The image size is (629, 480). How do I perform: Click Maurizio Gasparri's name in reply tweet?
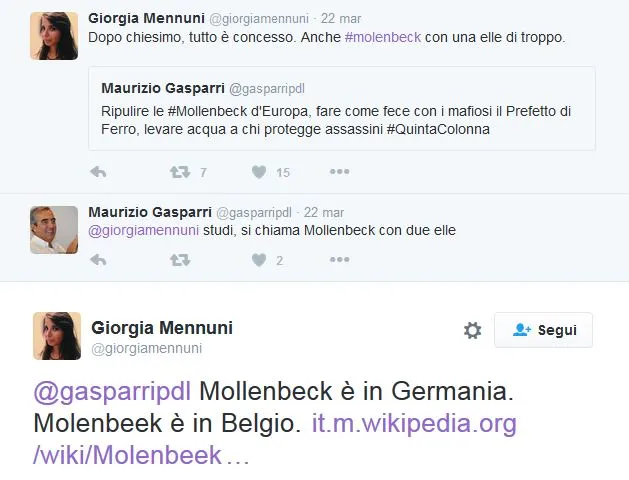[150, 212]
